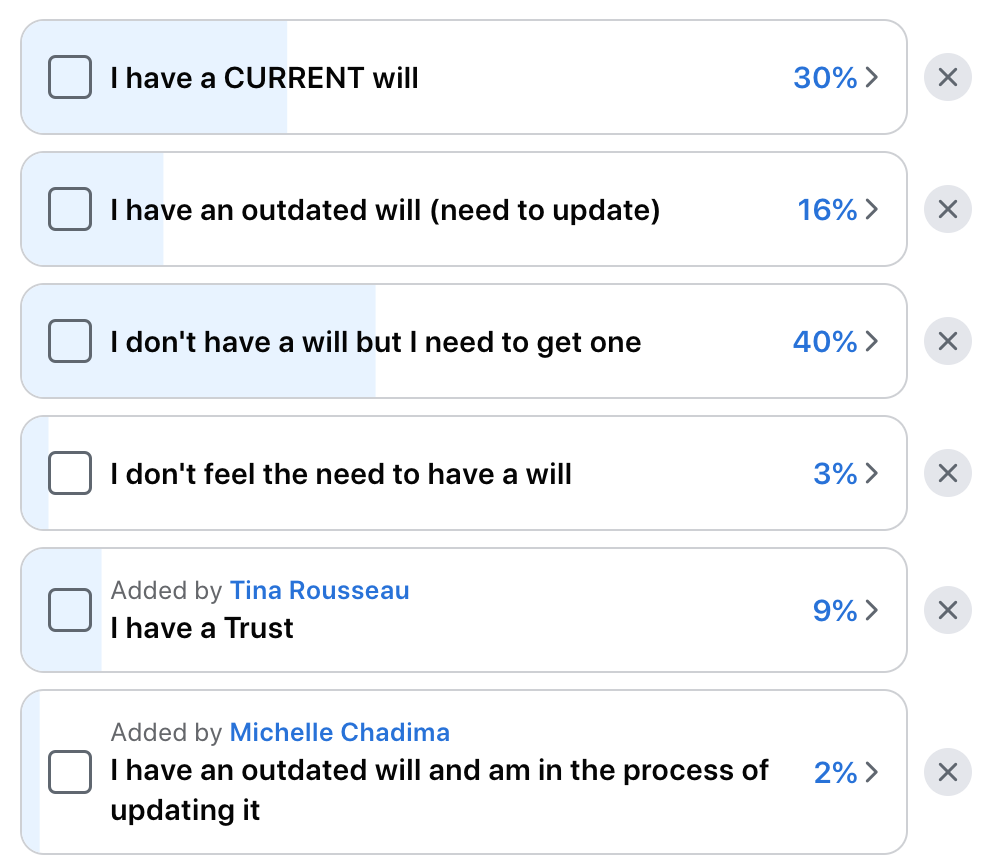Open the 3% voter list chevron

point(872,473)
